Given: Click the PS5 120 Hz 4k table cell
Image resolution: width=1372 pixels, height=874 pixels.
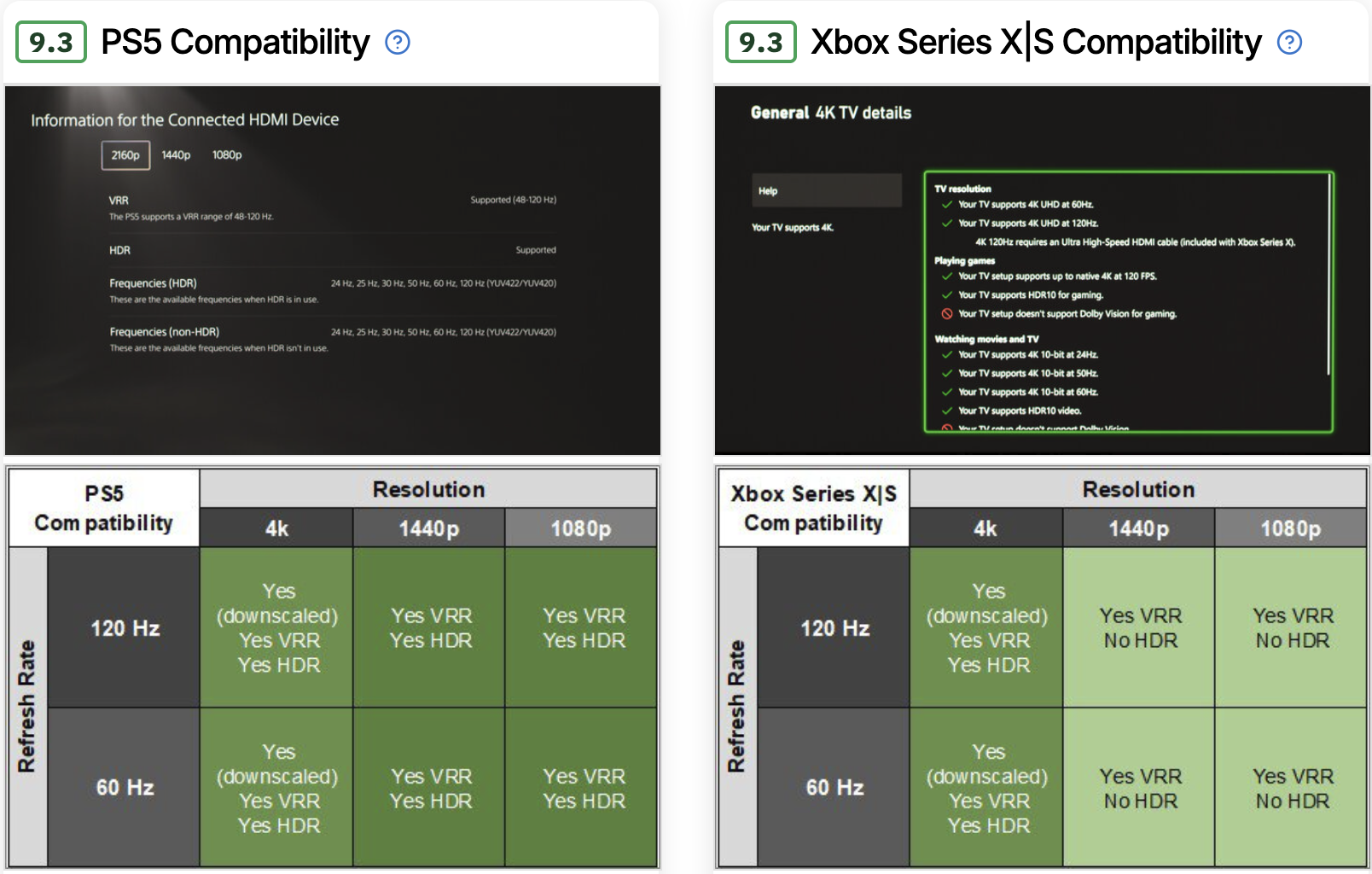Looking at the screenshot, I should point(278,627).
